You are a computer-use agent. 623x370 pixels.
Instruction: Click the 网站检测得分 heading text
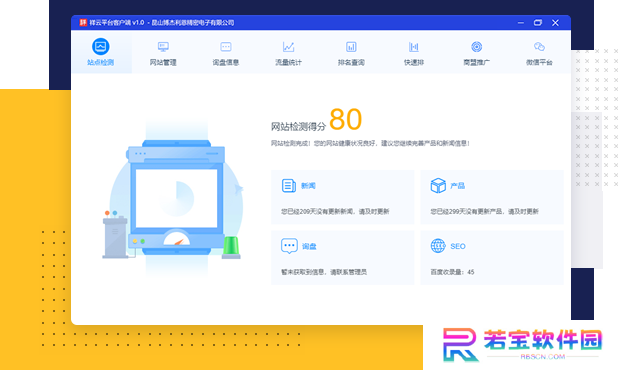[298, 126]
